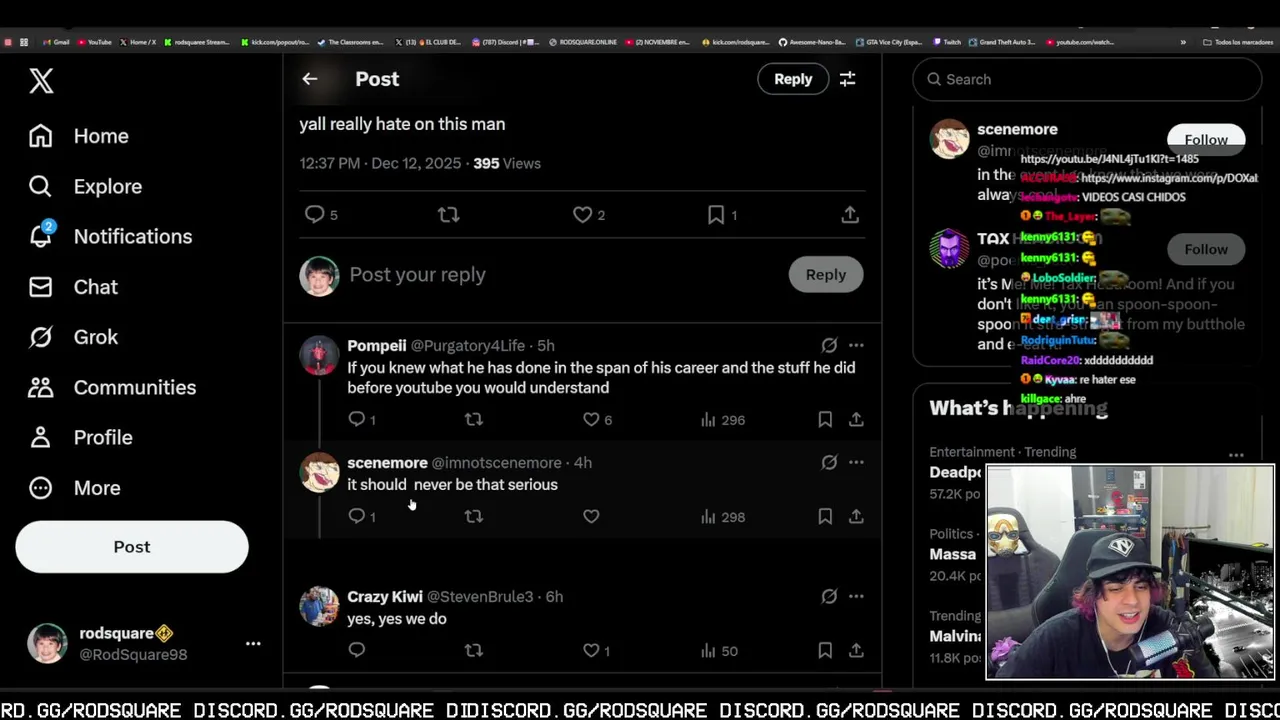Click Grok icon on Pompeii's reply
This screenshot has height=720, width=1280.
(829, 345)
